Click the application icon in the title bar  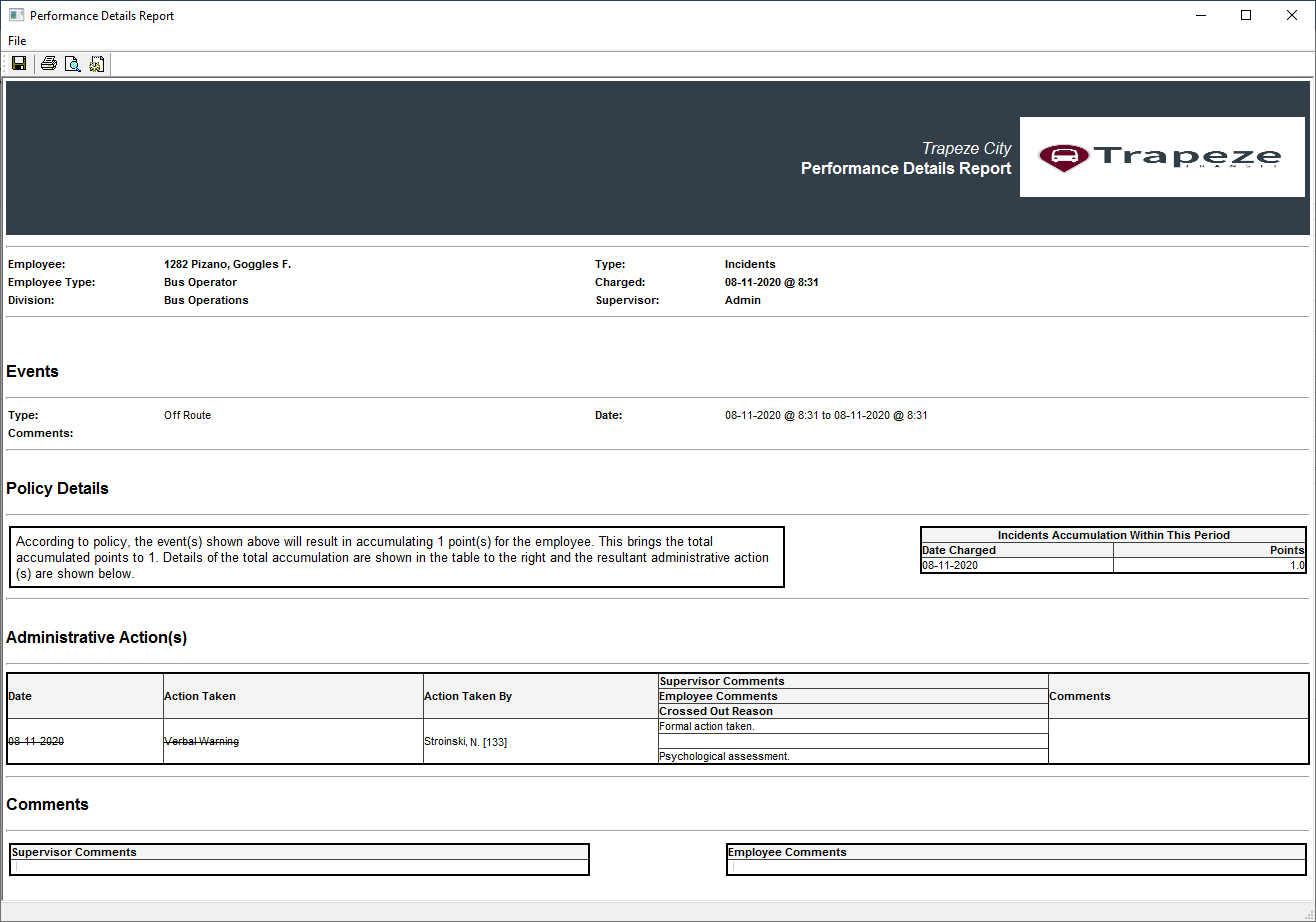point(15,15)
